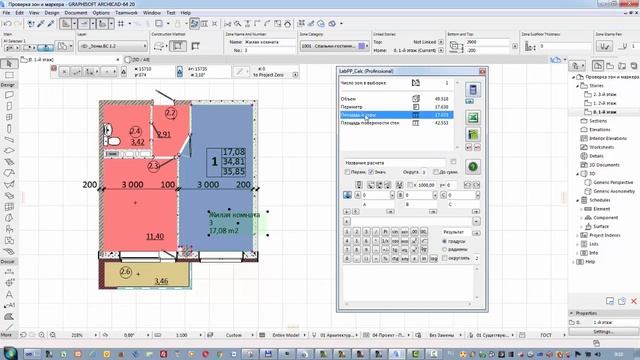Click the Undo icon in the toolbar
This screenshot has width=640, height=360.
coord(7,24)
